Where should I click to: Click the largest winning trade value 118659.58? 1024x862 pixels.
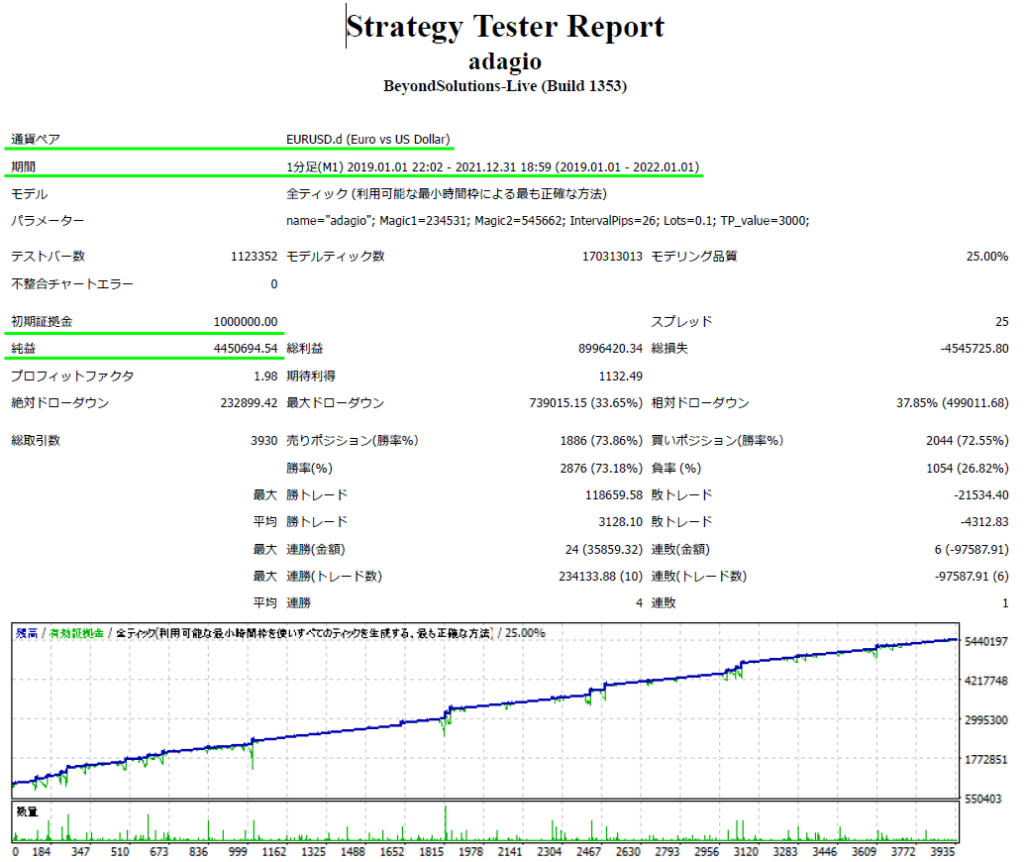click(614, 495)
